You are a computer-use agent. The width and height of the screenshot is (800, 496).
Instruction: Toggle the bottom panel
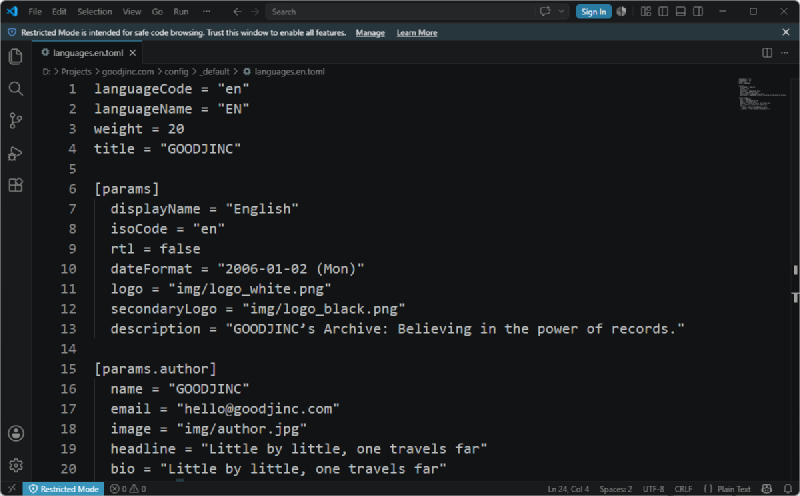(x=681, y=12)
